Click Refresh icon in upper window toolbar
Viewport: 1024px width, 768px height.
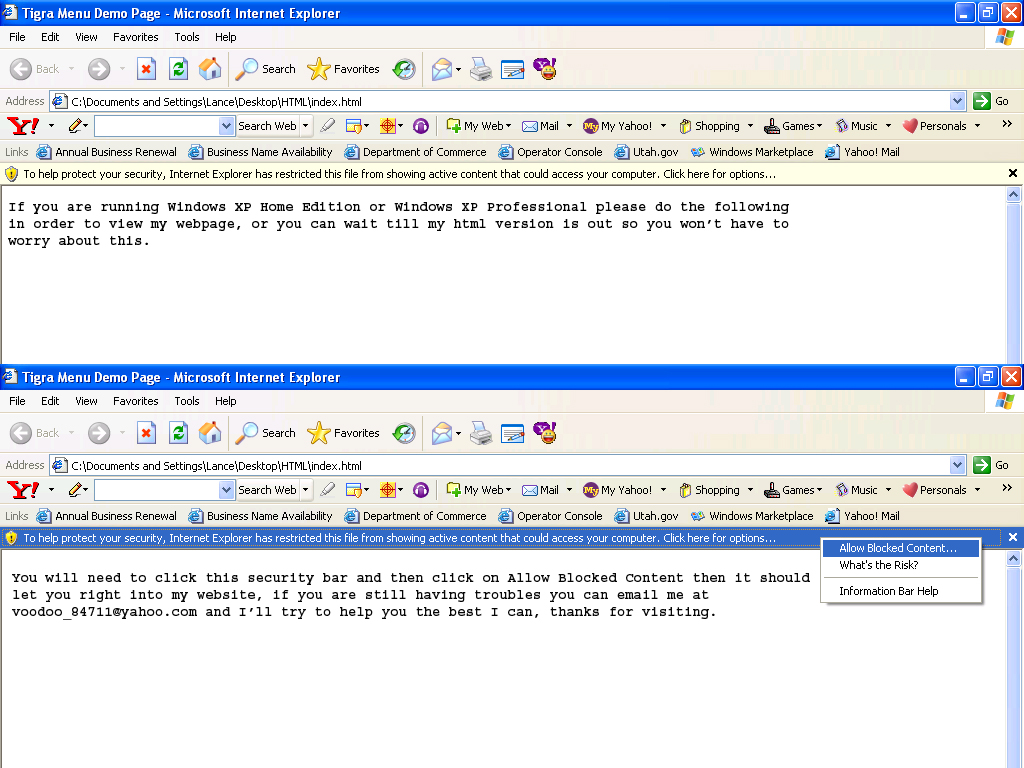tap(178, 69)
